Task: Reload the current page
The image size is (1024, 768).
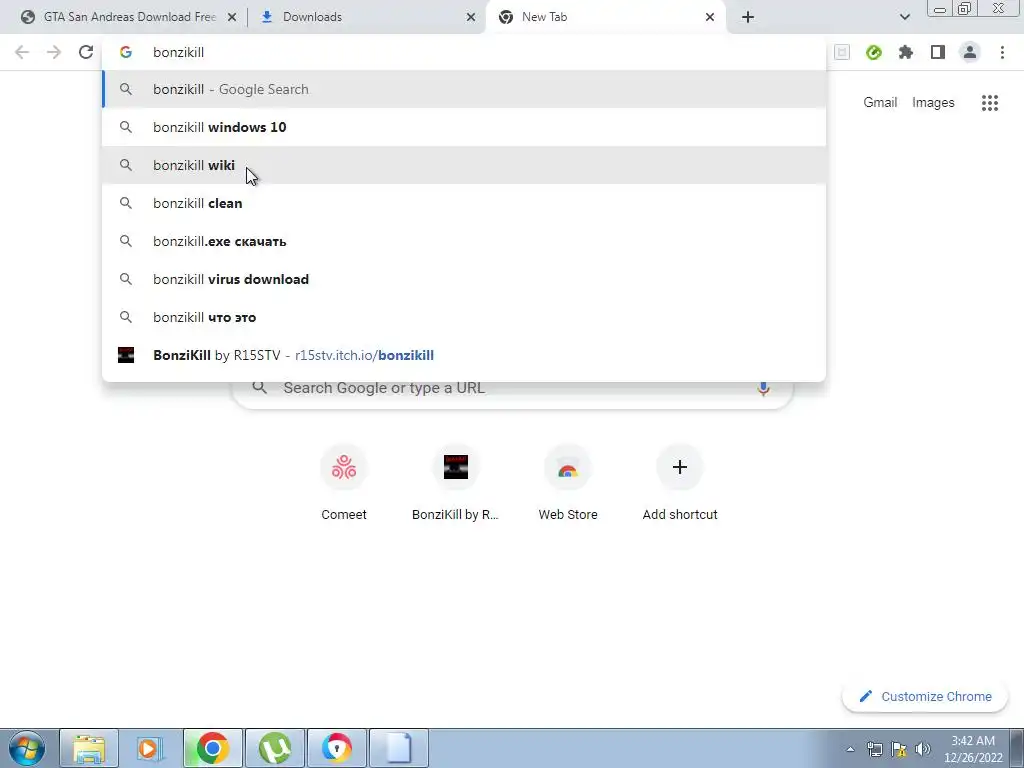Action: pyautogui.click(x=86, y=52)
